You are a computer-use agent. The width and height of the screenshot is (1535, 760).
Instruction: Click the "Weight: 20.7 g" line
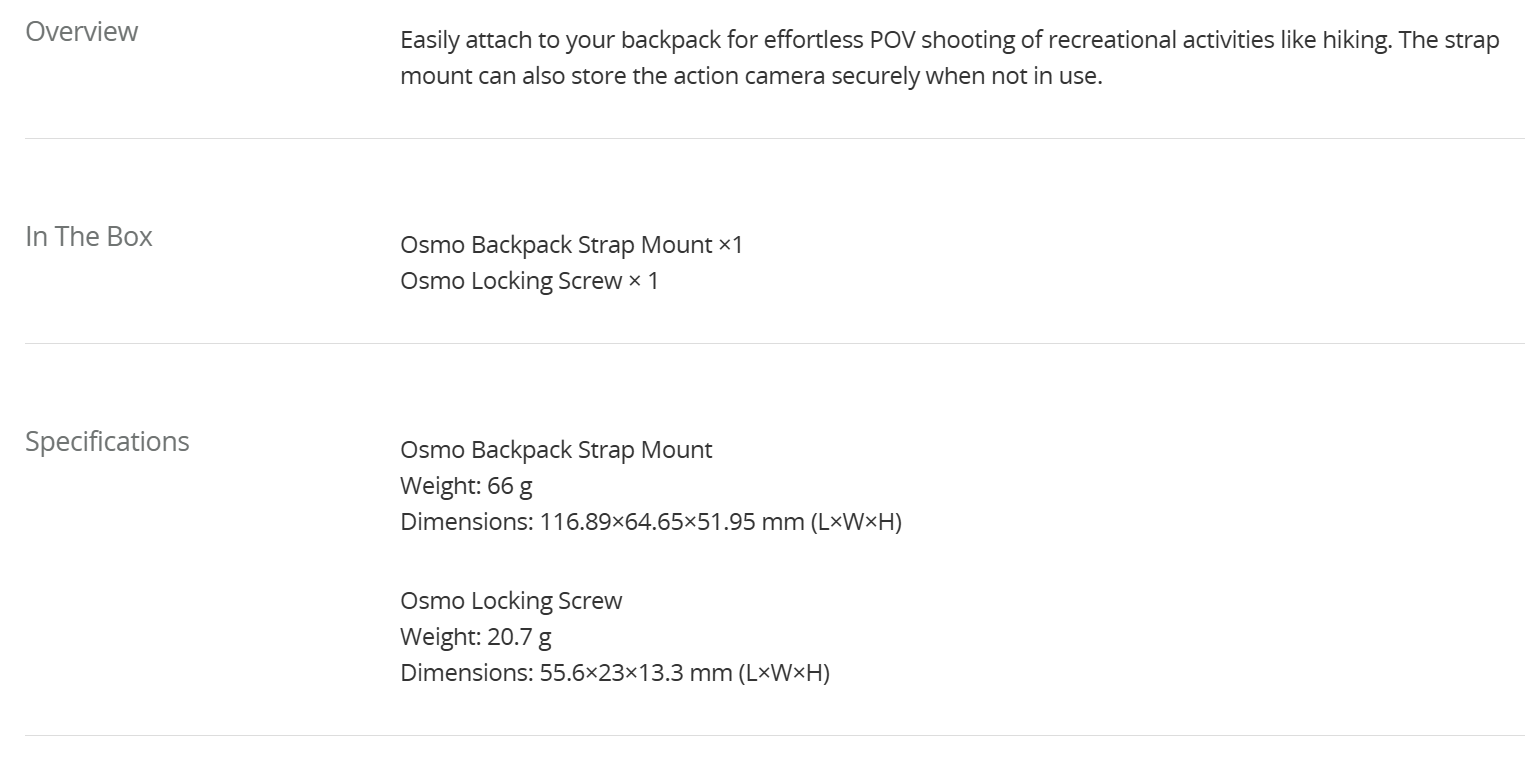pyautogui.click(x=476, y=637)
